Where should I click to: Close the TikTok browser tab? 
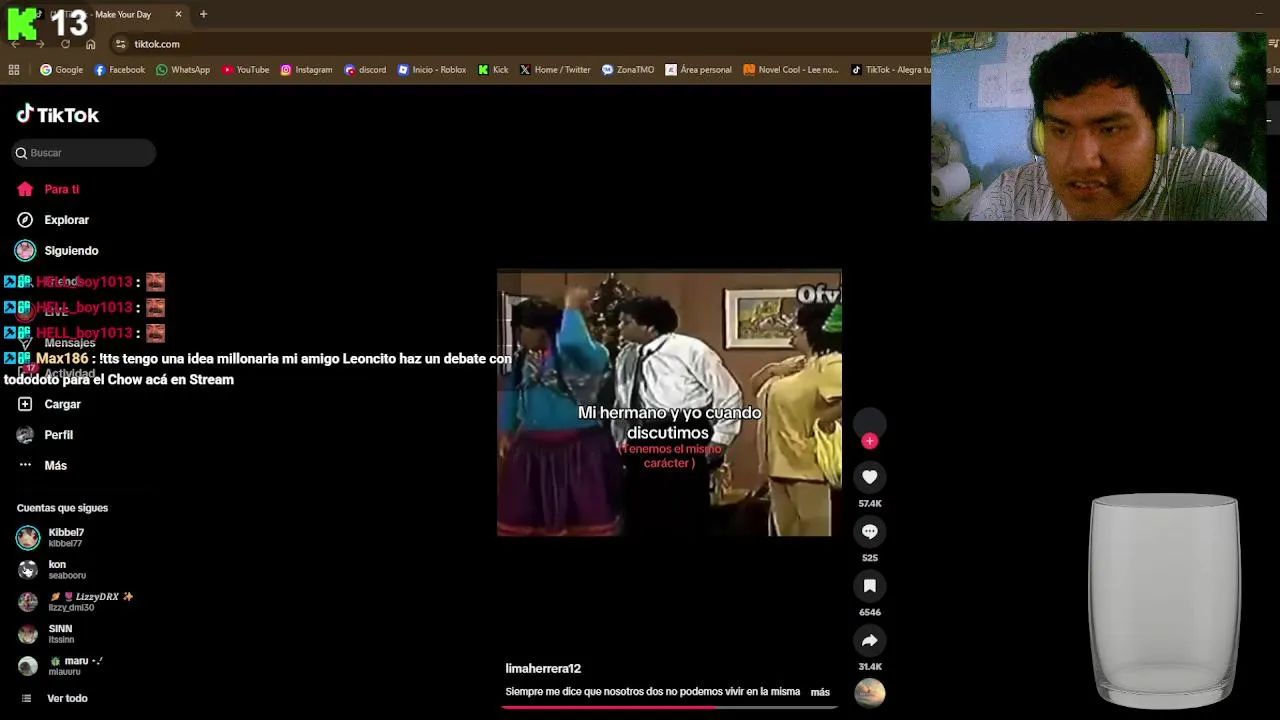click(178, 14)
